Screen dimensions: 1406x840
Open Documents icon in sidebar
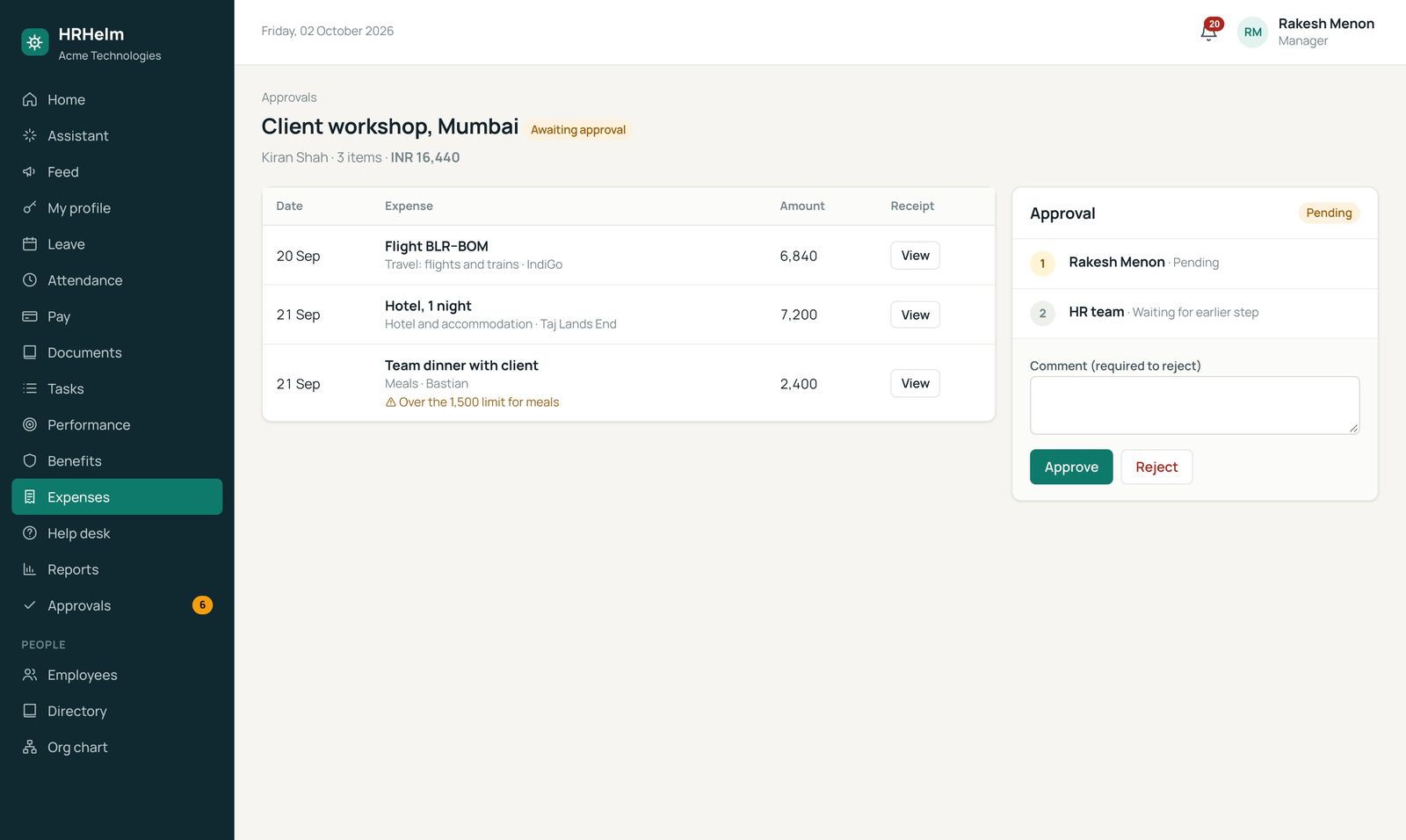pos(30,351)
